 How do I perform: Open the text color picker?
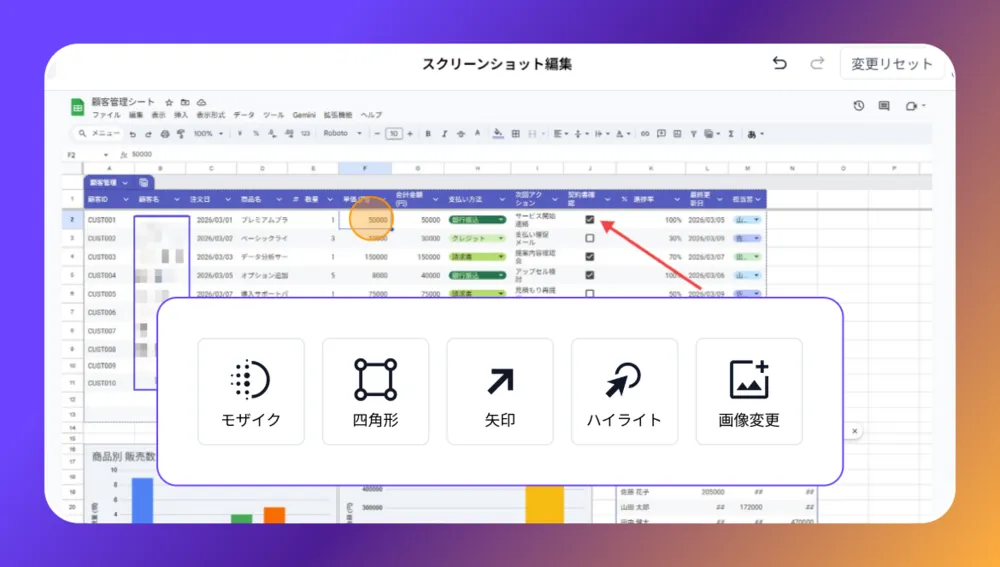[477, 134]
